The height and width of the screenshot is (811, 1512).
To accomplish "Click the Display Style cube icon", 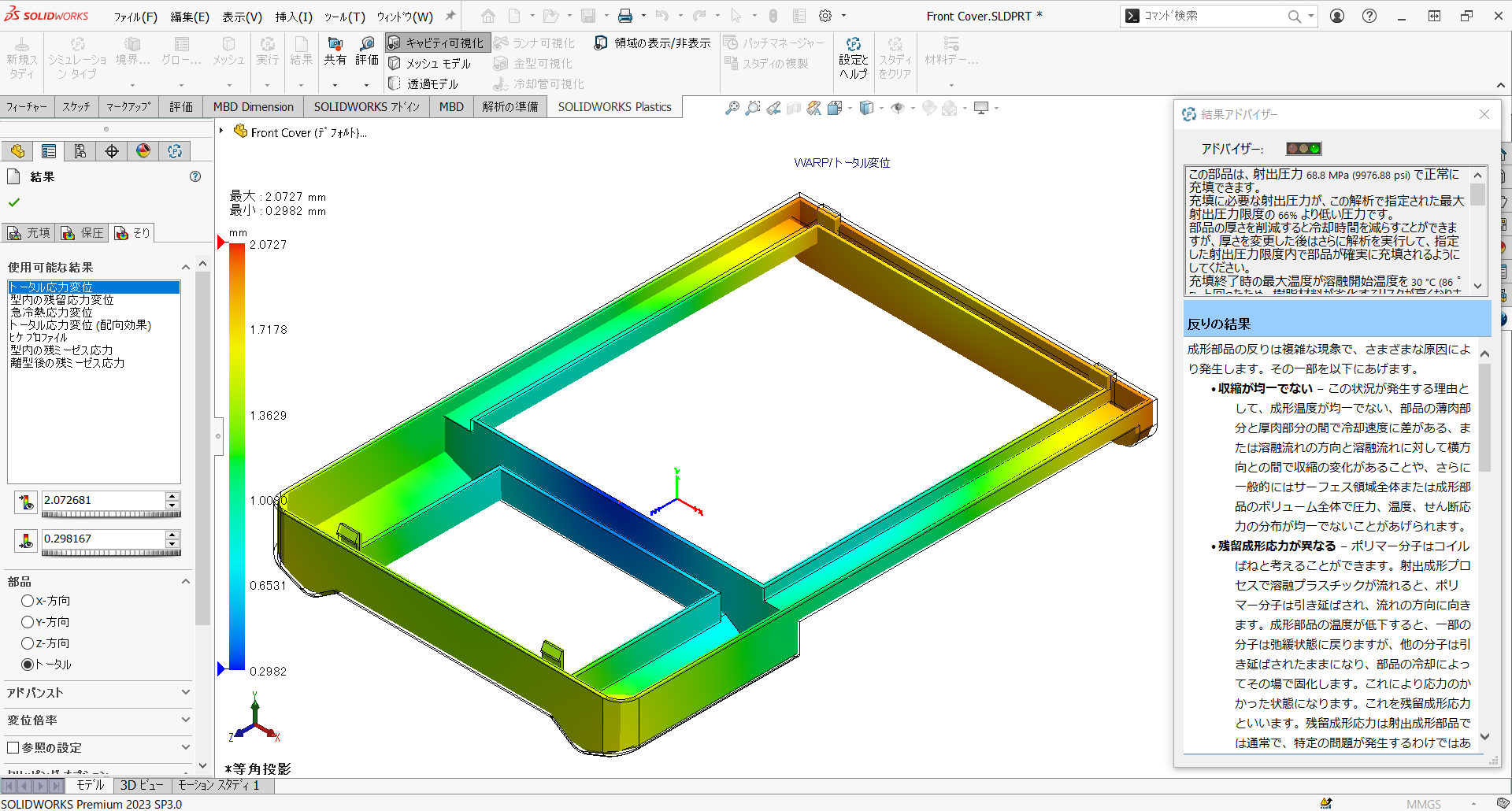I will pos(866,108).
